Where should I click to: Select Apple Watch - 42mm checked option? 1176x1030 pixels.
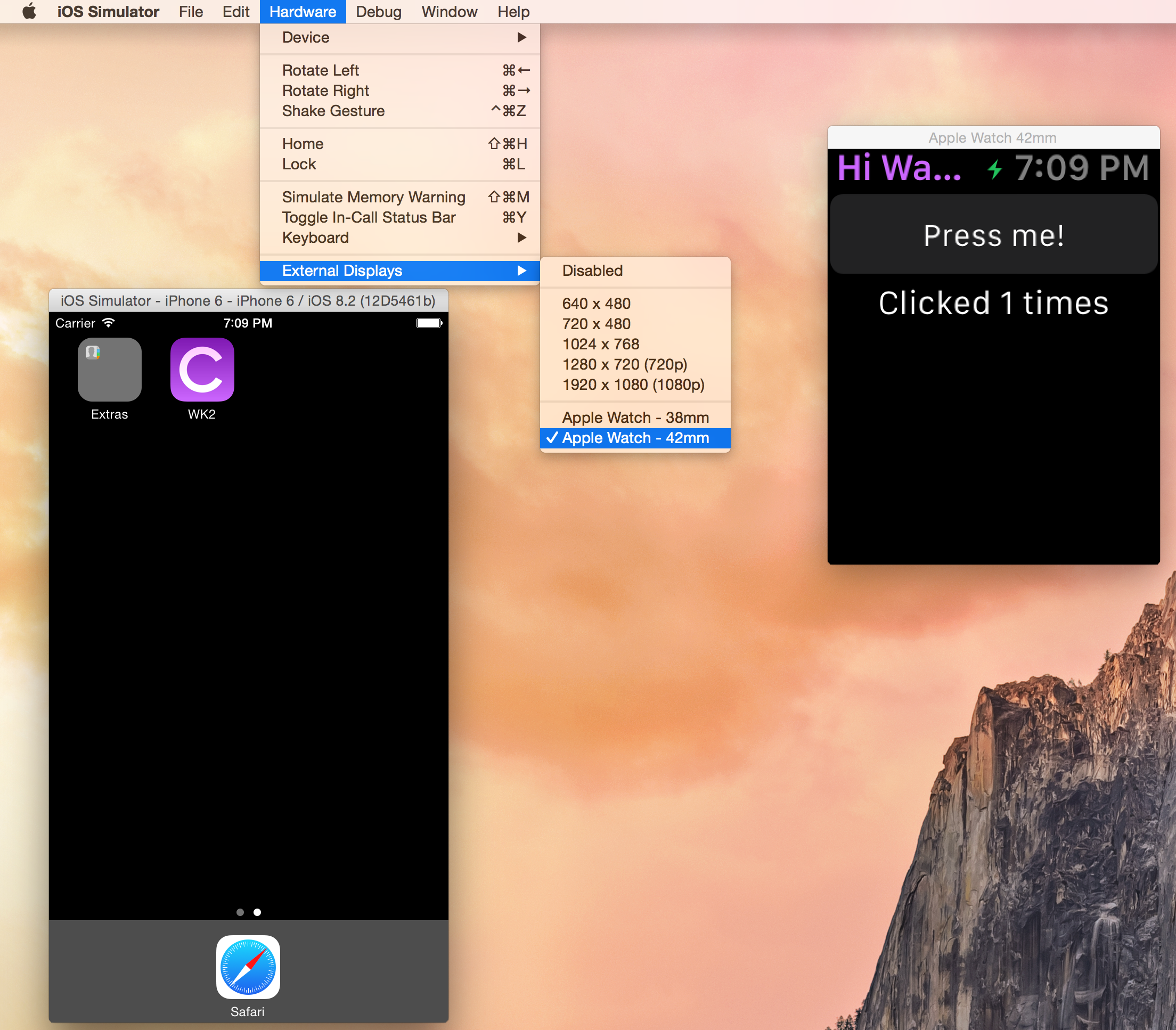[635, 438]
